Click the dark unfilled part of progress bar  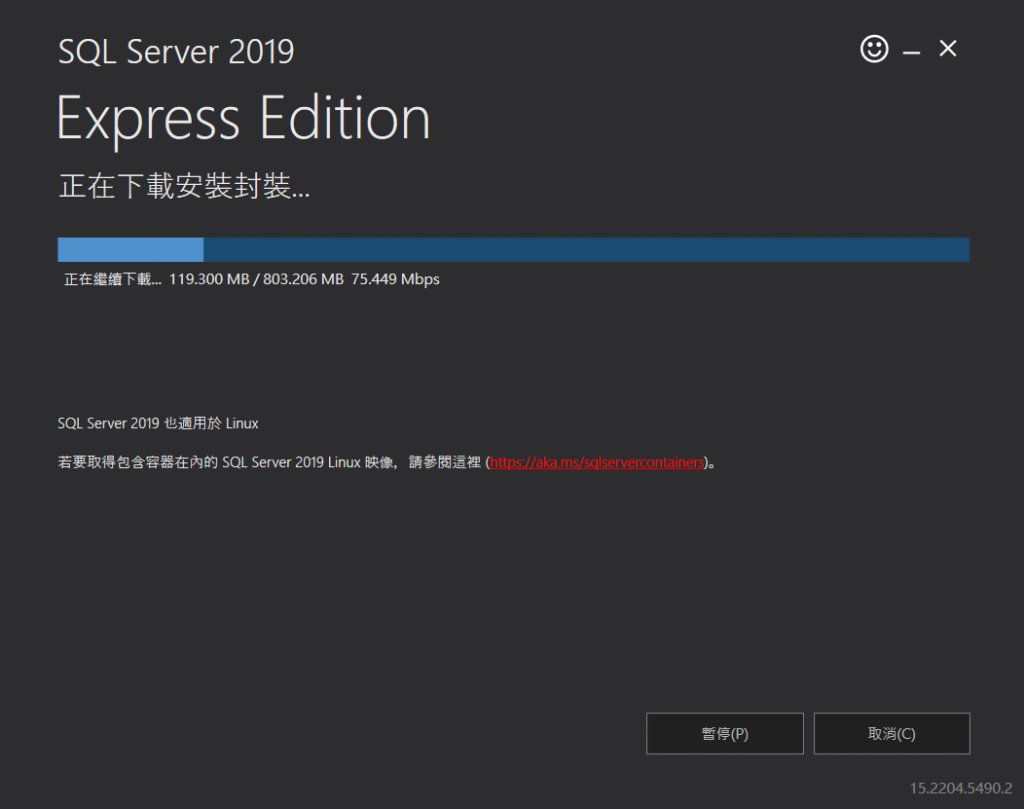(586, 249)
